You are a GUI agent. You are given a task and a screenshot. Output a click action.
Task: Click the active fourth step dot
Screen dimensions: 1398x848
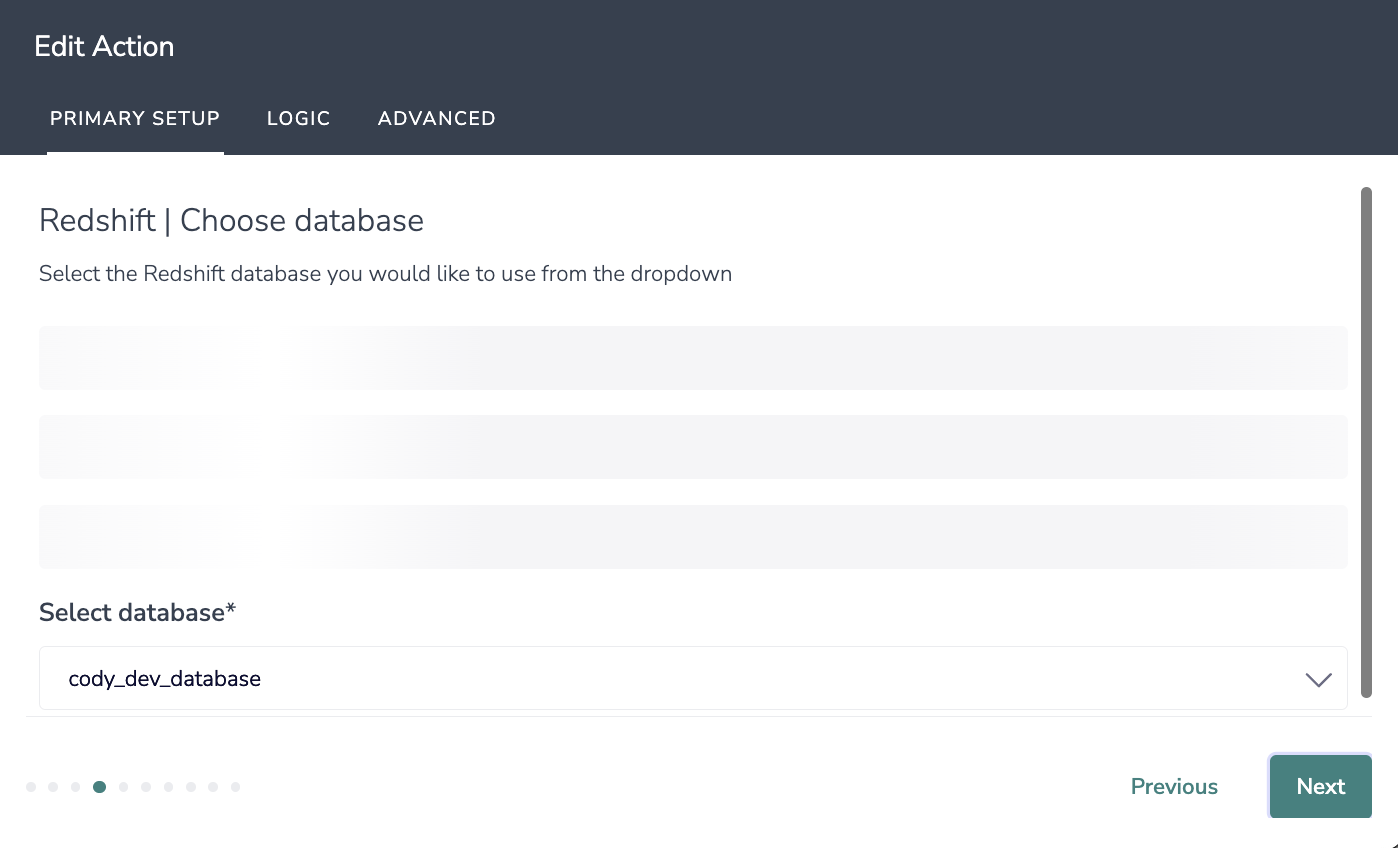coord(99,787)
